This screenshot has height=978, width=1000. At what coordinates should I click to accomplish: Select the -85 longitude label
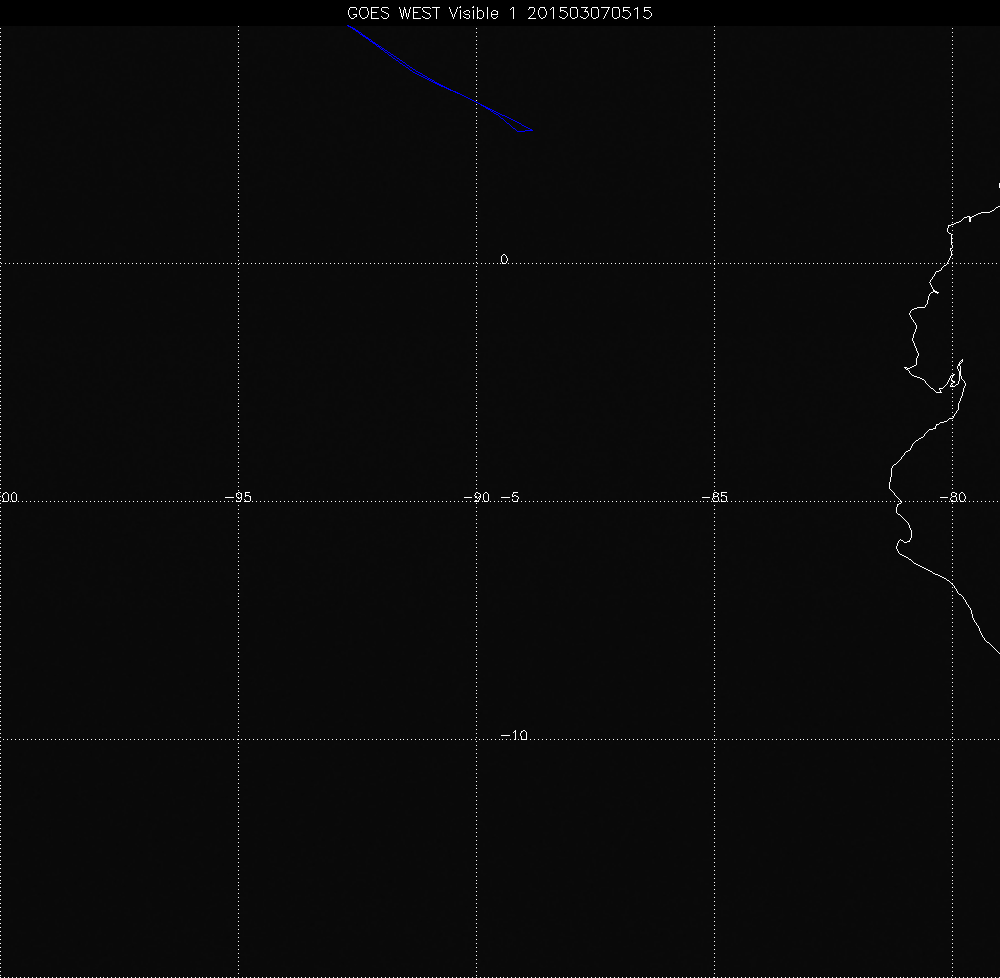pyautogui.click(x=714, y=497)
